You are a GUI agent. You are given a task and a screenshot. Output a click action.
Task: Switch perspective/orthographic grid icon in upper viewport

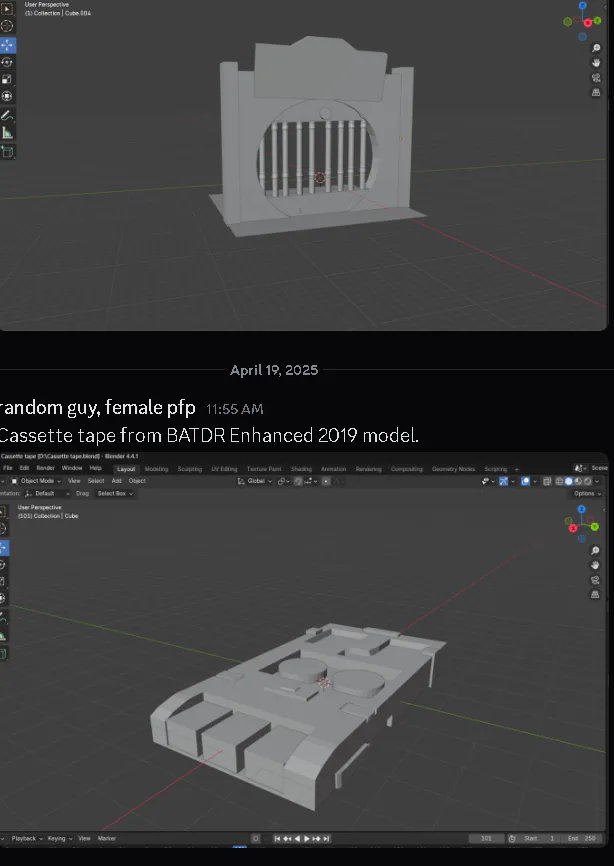(596, 93)
